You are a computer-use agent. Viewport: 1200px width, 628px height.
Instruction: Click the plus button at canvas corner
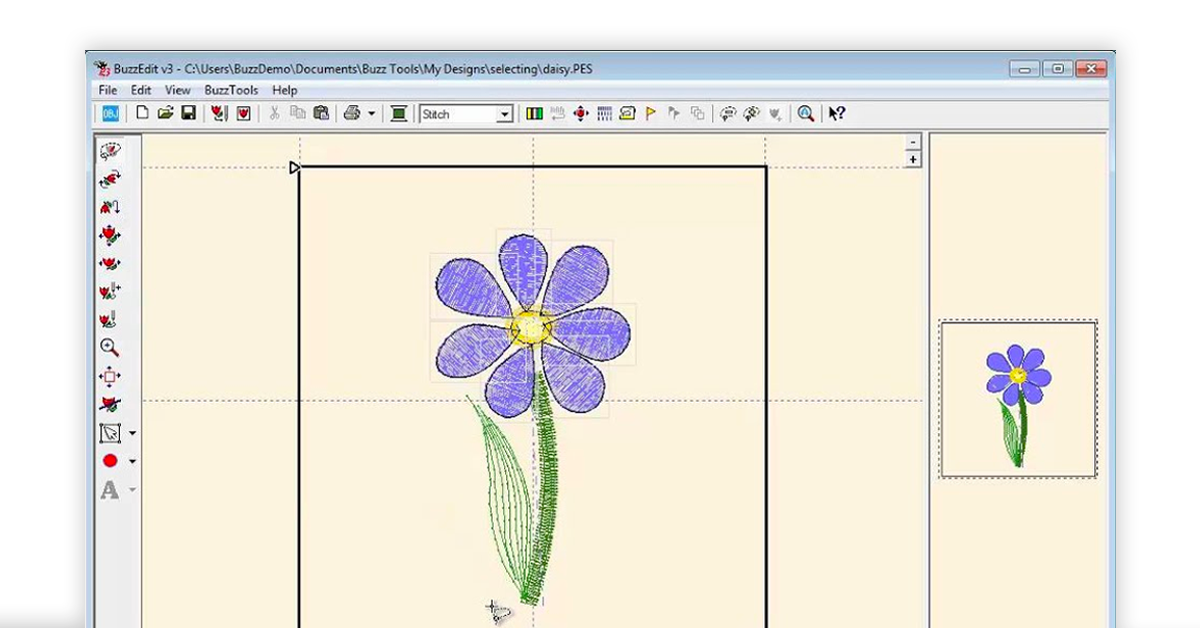coord(913,159)
